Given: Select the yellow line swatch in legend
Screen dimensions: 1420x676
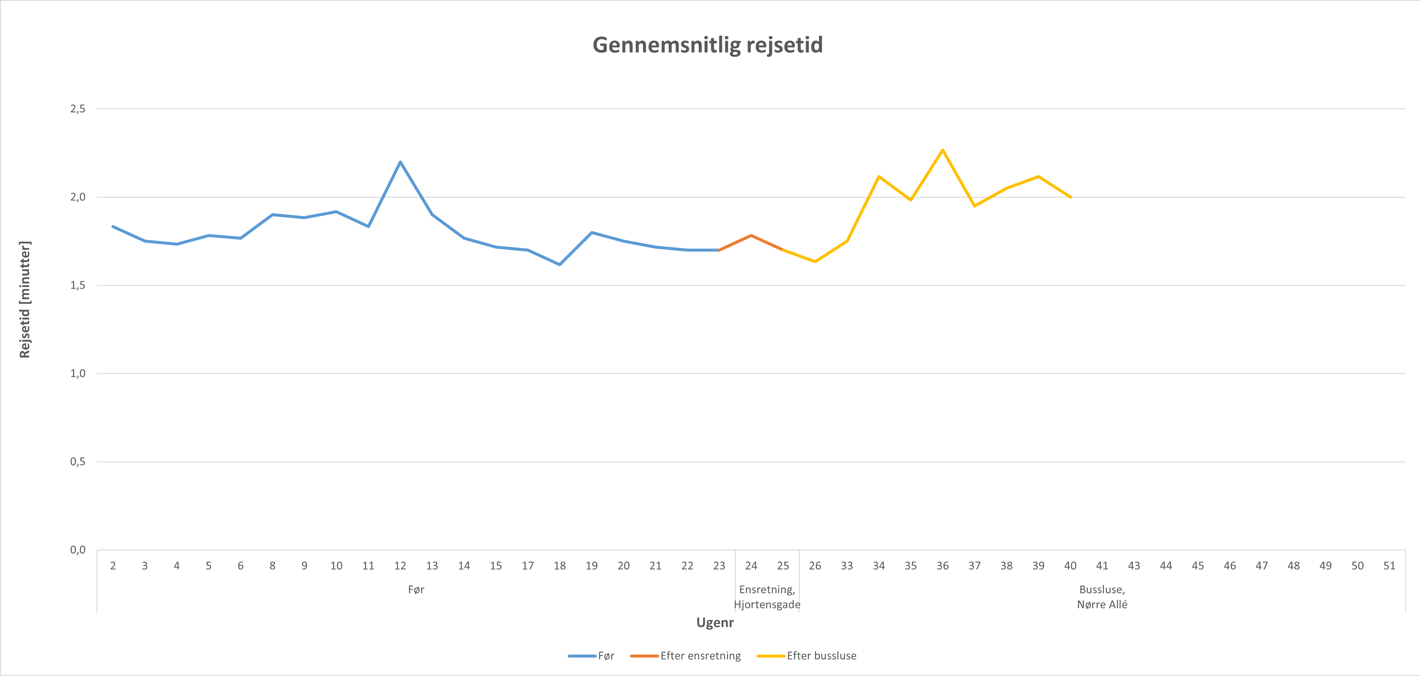Looking at the screenshot, I should click(770, 656).
